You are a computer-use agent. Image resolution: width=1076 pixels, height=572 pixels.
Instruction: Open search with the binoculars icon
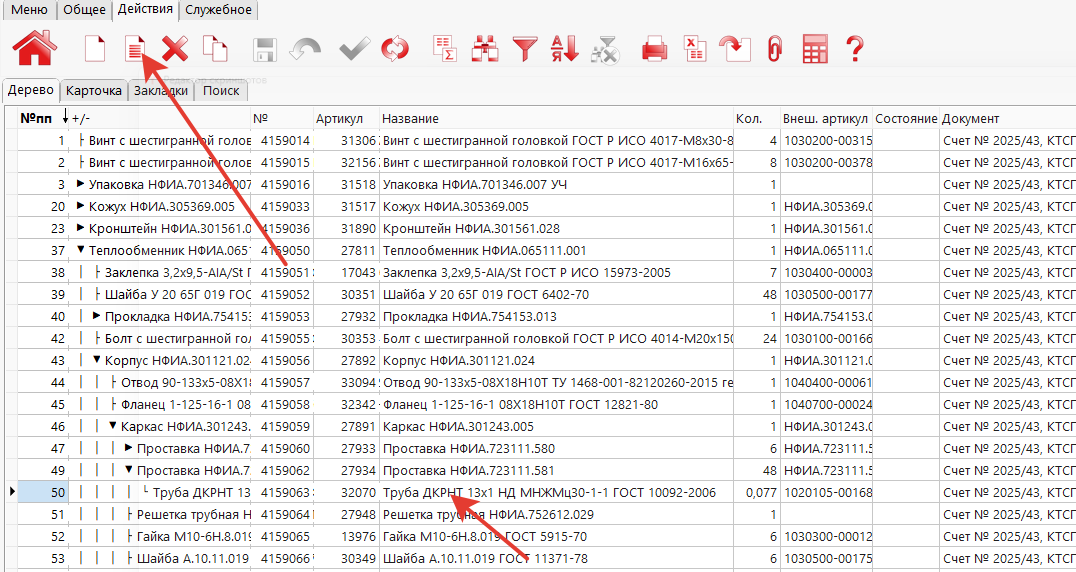point(486,48)
